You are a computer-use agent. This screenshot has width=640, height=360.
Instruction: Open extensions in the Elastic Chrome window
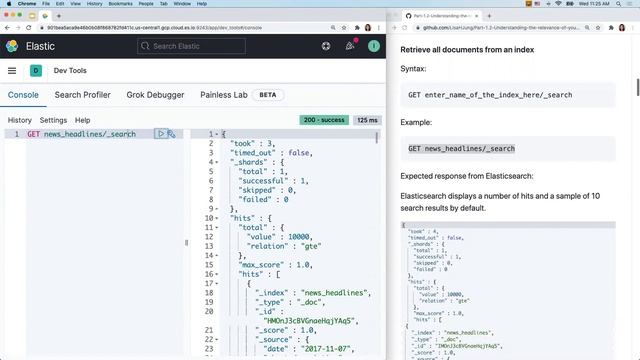(357, 28)
